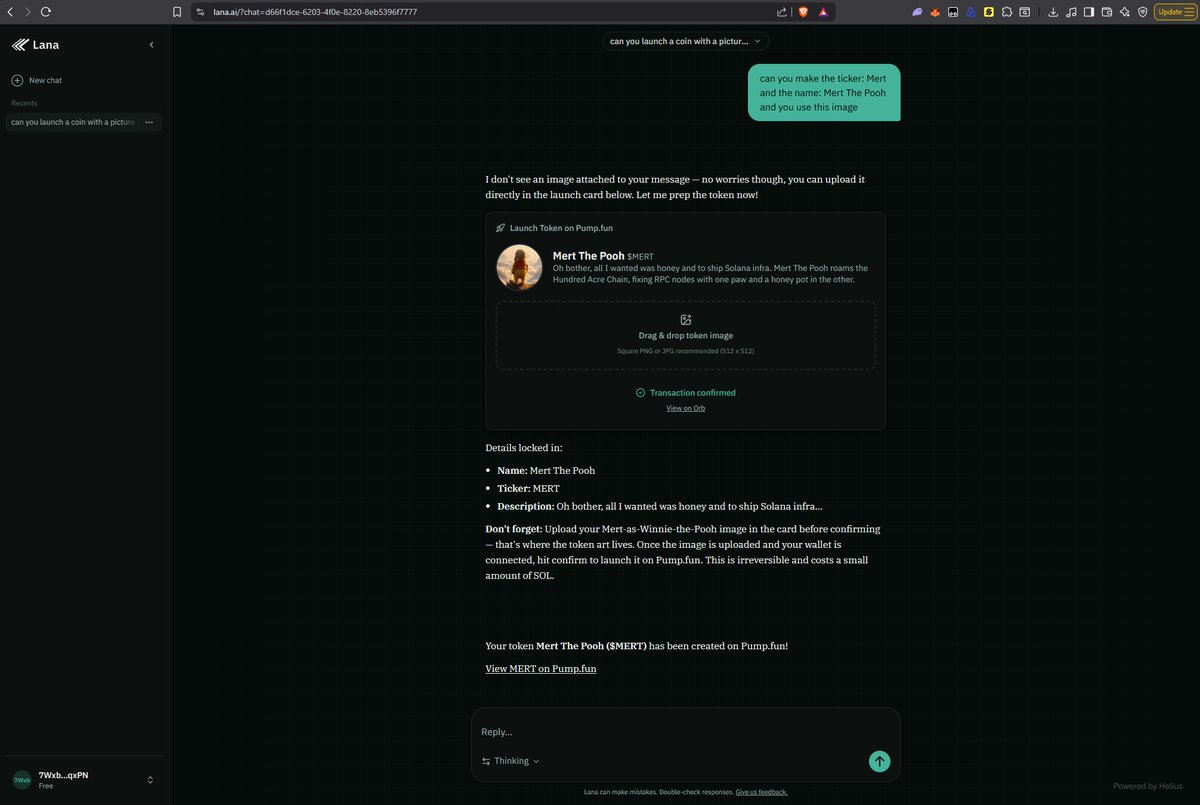Toggle the browser sidebar panel
This screenshot has height=805, width=1200.
click(x=1089, y=12)
